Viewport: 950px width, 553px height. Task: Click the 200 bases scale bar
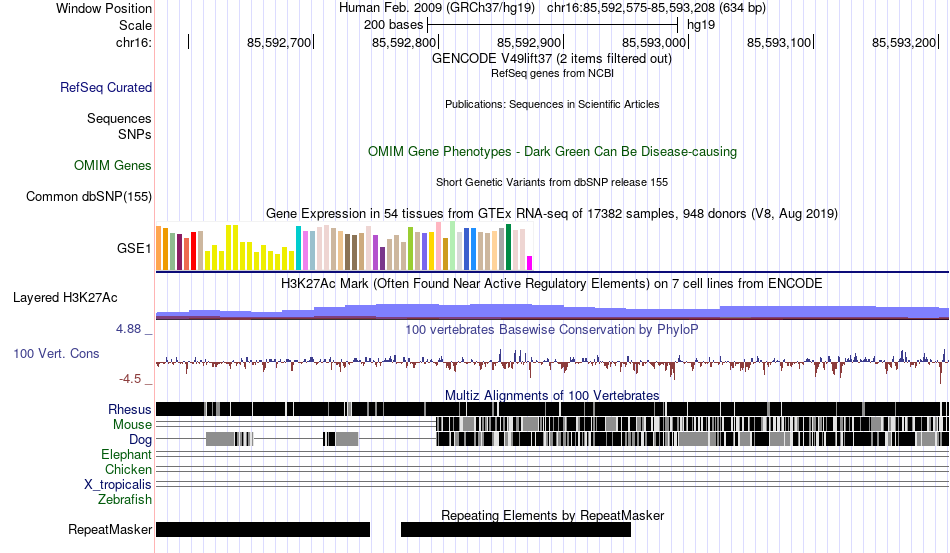pos(553,25)
